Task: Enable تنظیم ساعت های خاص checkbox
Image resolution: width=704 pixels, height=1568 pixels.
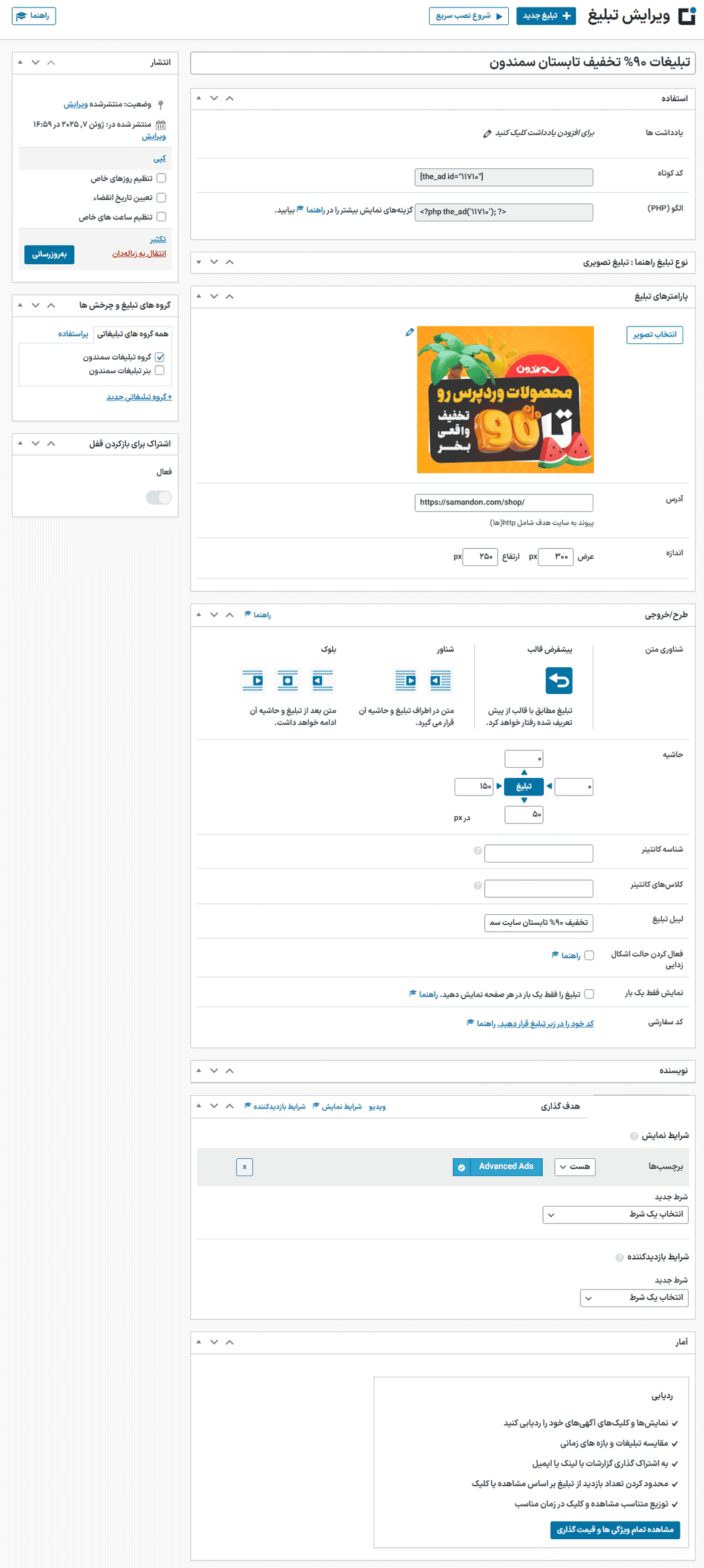Action: click(161, 217)
